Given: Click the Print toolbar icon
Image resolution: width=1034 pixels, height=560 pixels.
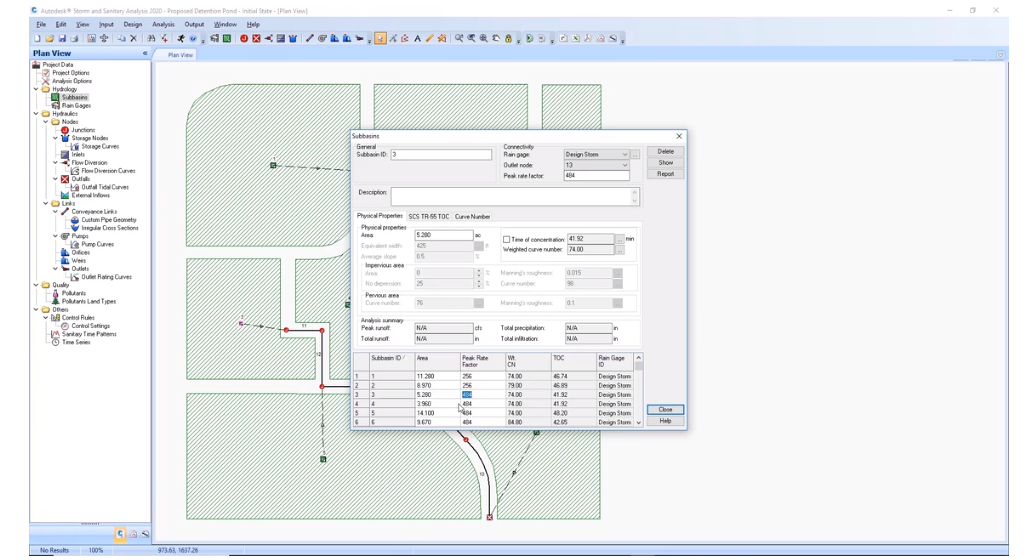Looking at the screenshot, I should tap(75, 39).
